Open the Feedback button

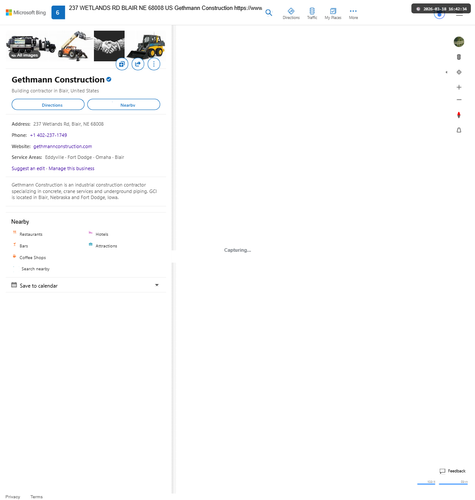pos(452,471)
